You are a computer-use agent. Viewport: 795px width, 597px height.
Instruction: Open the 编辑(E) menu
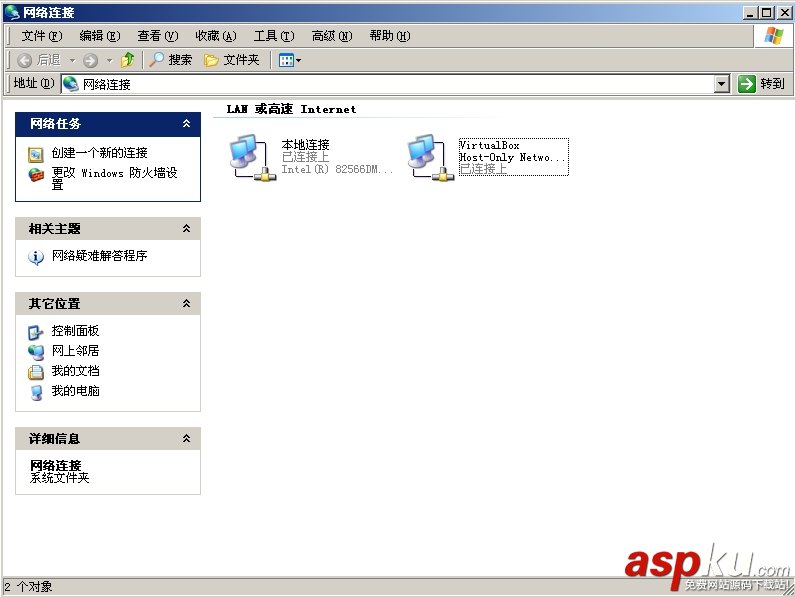coord(100,36)
